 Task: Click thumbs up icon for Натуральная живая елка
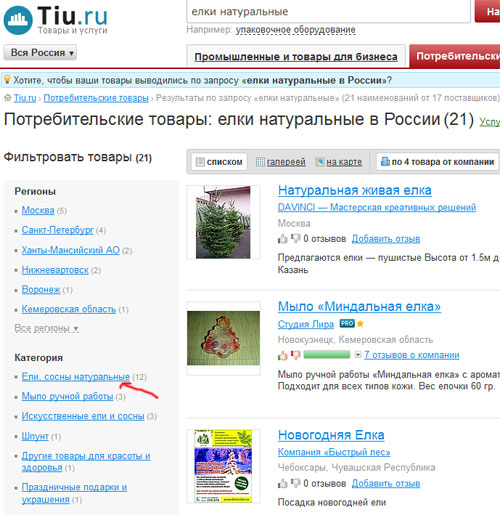pyautogui.click(x=283, y=239)
